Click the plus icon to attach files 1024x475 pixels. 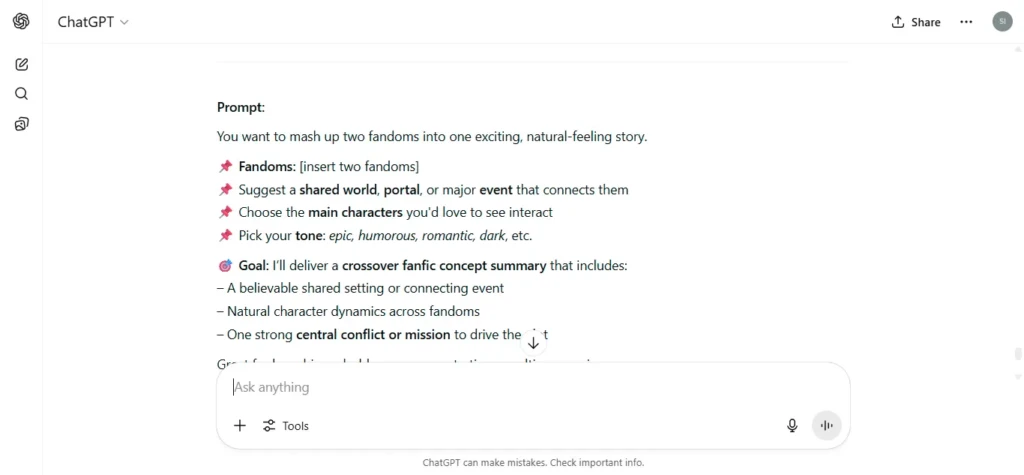coord(240,426)
